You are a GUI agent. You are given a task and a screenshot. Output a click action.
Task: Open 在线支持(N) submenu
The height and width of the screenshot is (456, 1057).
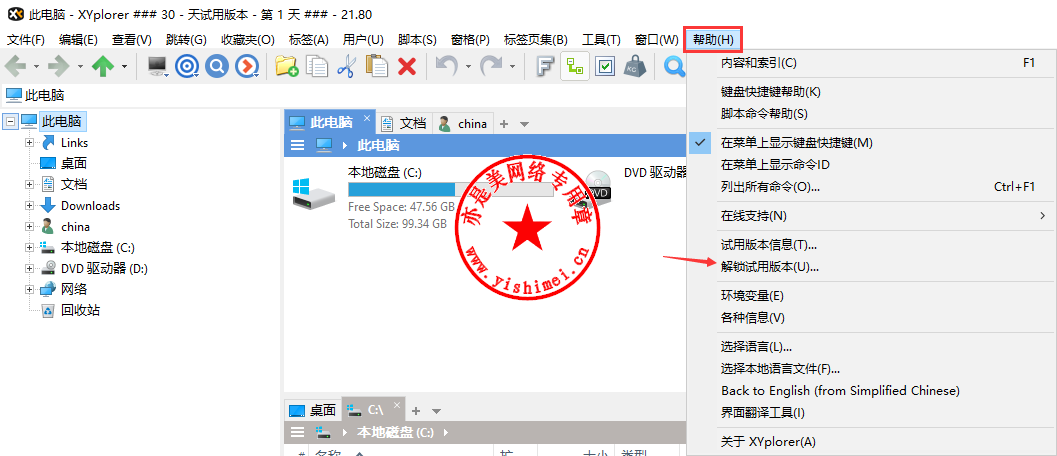coord(754,216)
